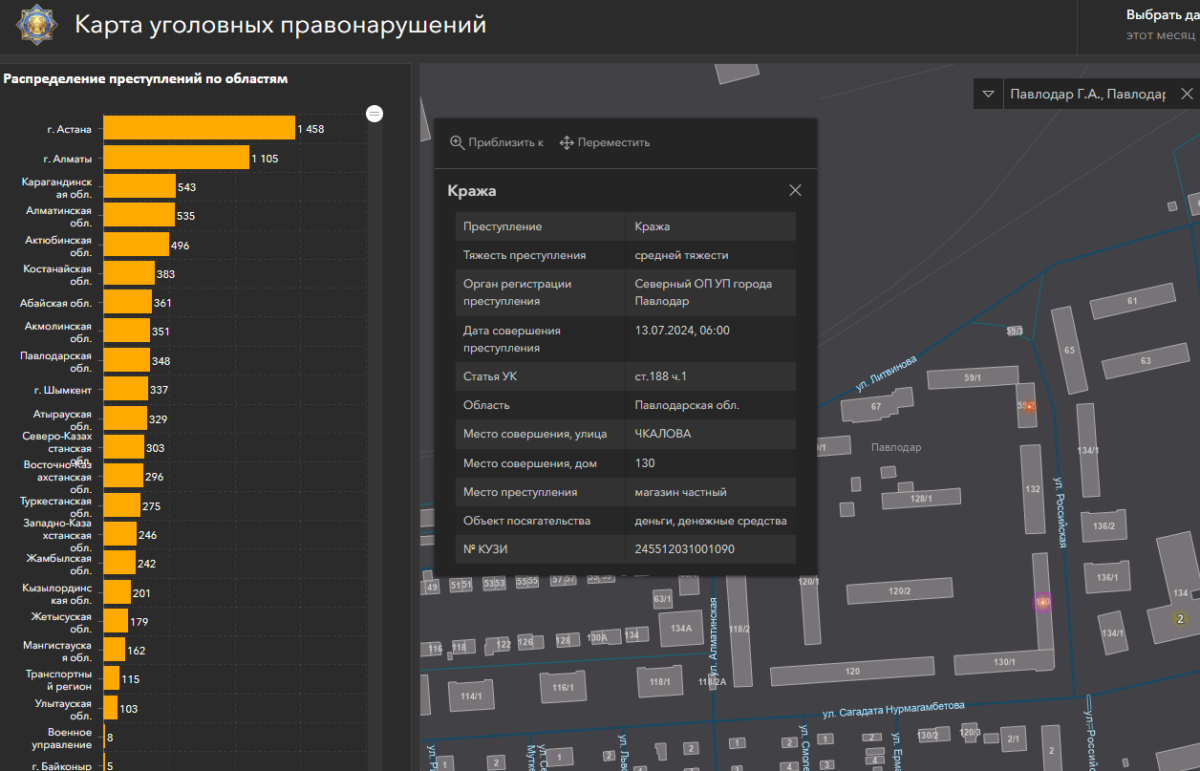Click the four-arrow "Переместить" pan icon
This screenshot has width=1200, height=771.
(x=566, y=143)
